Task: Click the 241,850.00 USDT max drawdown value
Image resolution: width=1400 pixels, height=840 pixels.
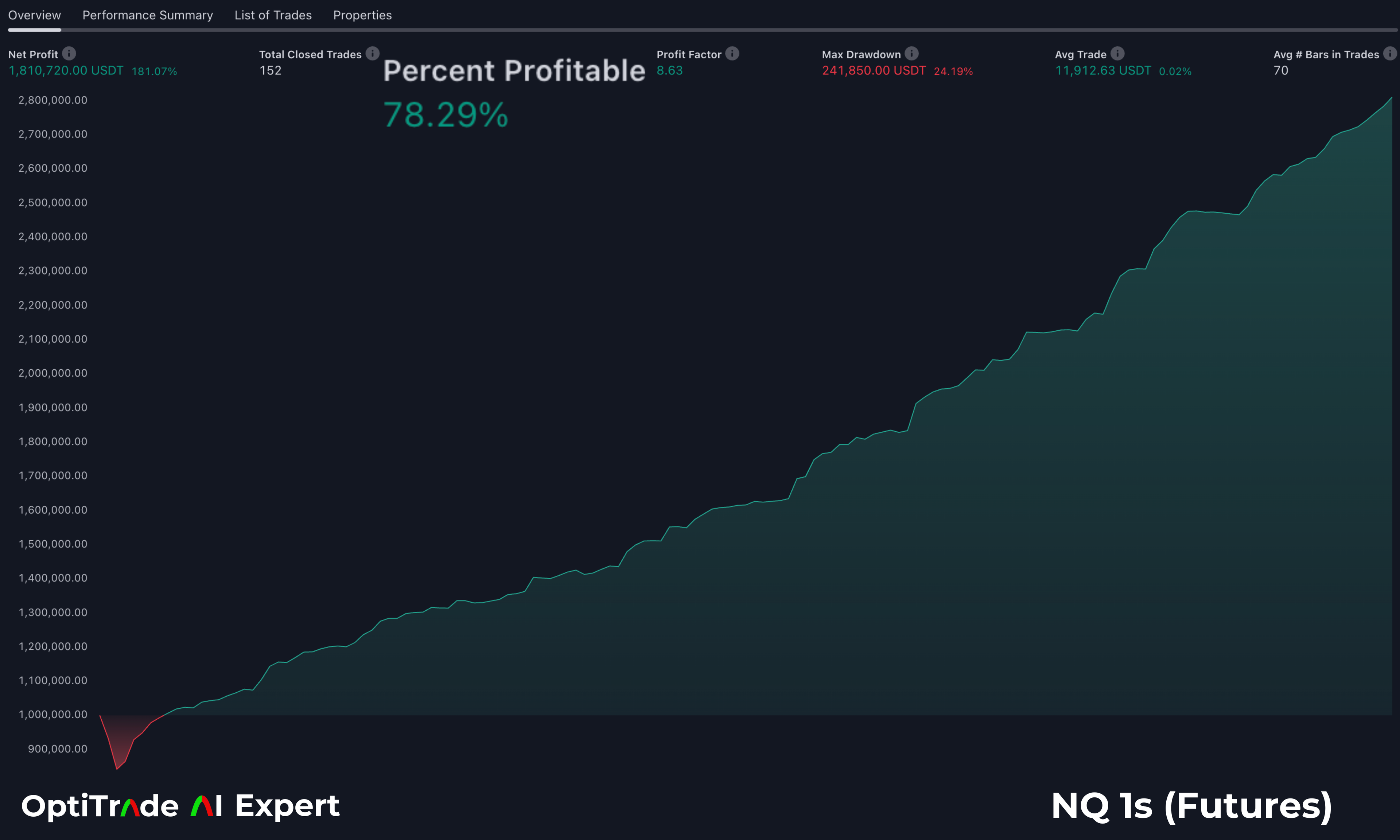Action: pyautogui.click(x=874, y=71)
